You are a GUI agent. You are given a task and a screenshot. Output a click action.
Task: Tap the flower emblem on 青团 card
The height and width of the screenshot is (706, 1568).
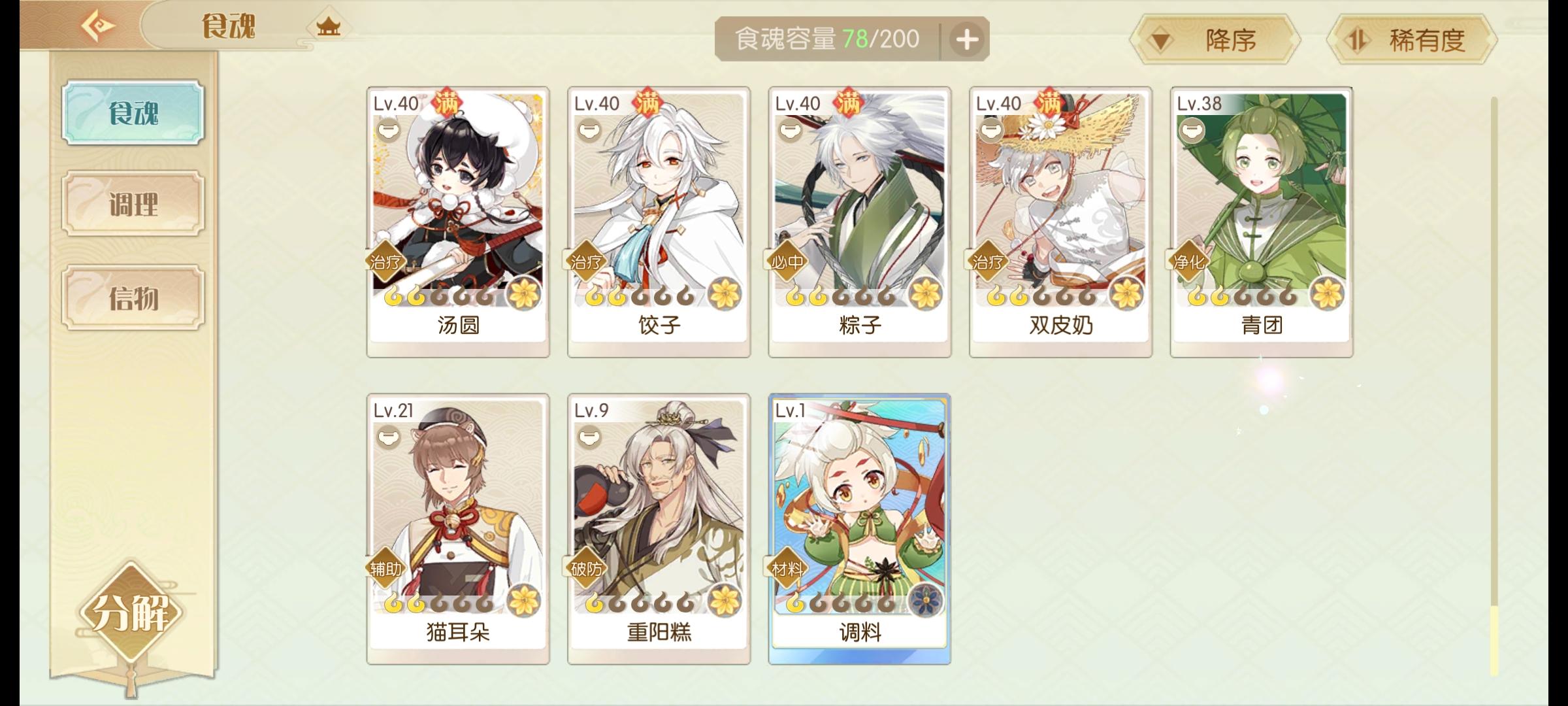point(1327,294)
